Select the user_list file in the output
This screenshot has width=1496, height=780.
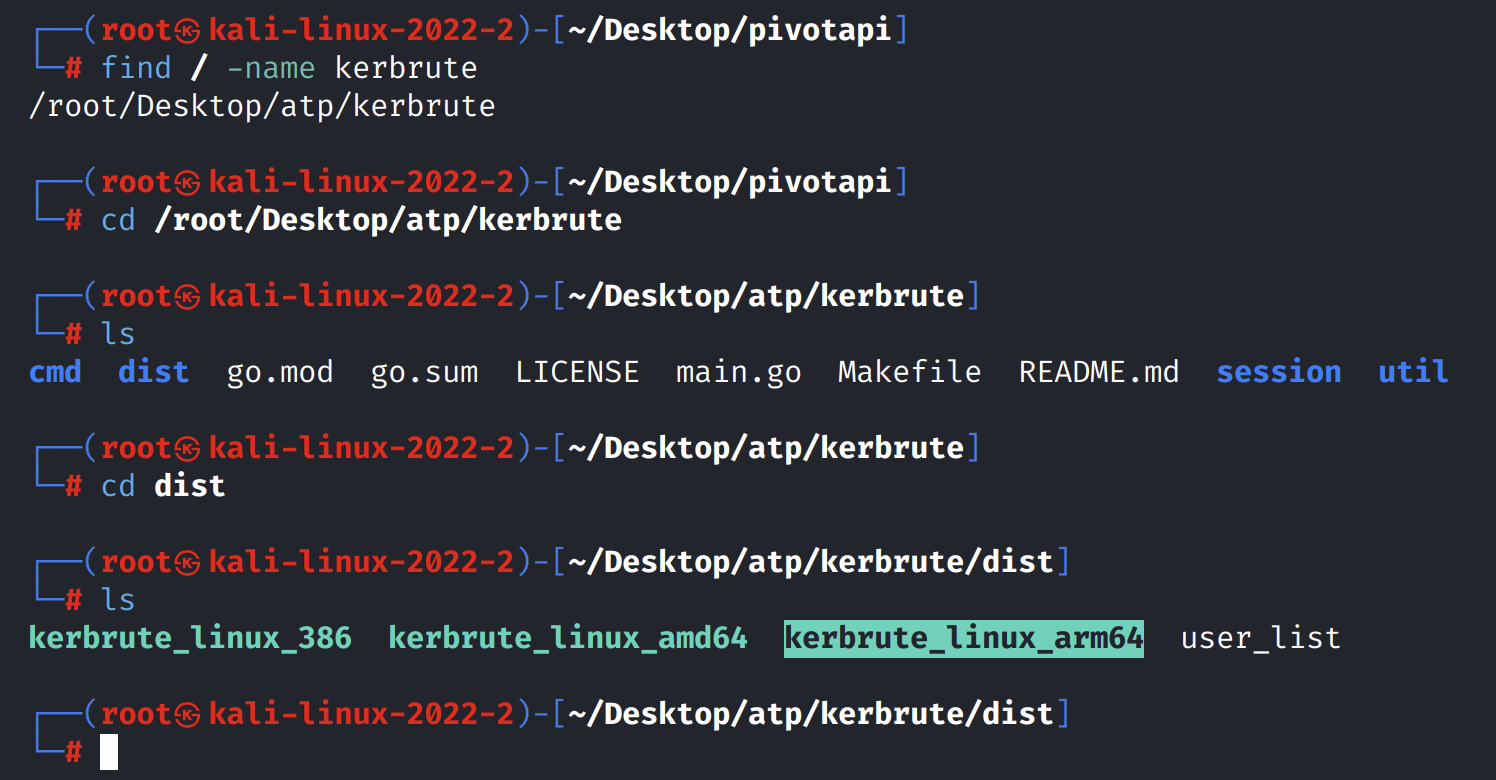[1260, 638]
